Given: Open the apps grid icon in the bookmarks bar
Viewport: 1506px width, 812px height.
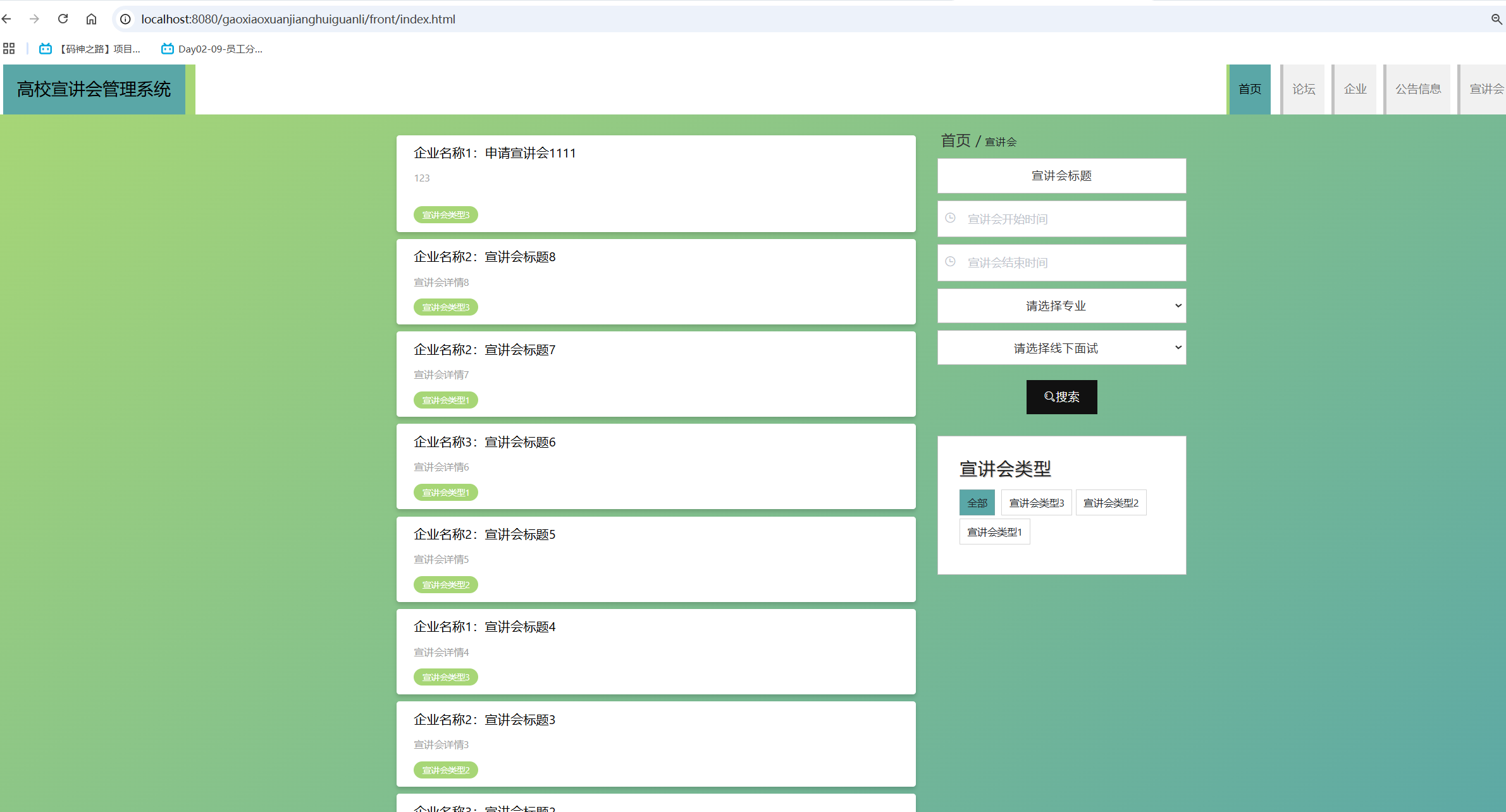Looking at the screenshot, I should [9, 49].
